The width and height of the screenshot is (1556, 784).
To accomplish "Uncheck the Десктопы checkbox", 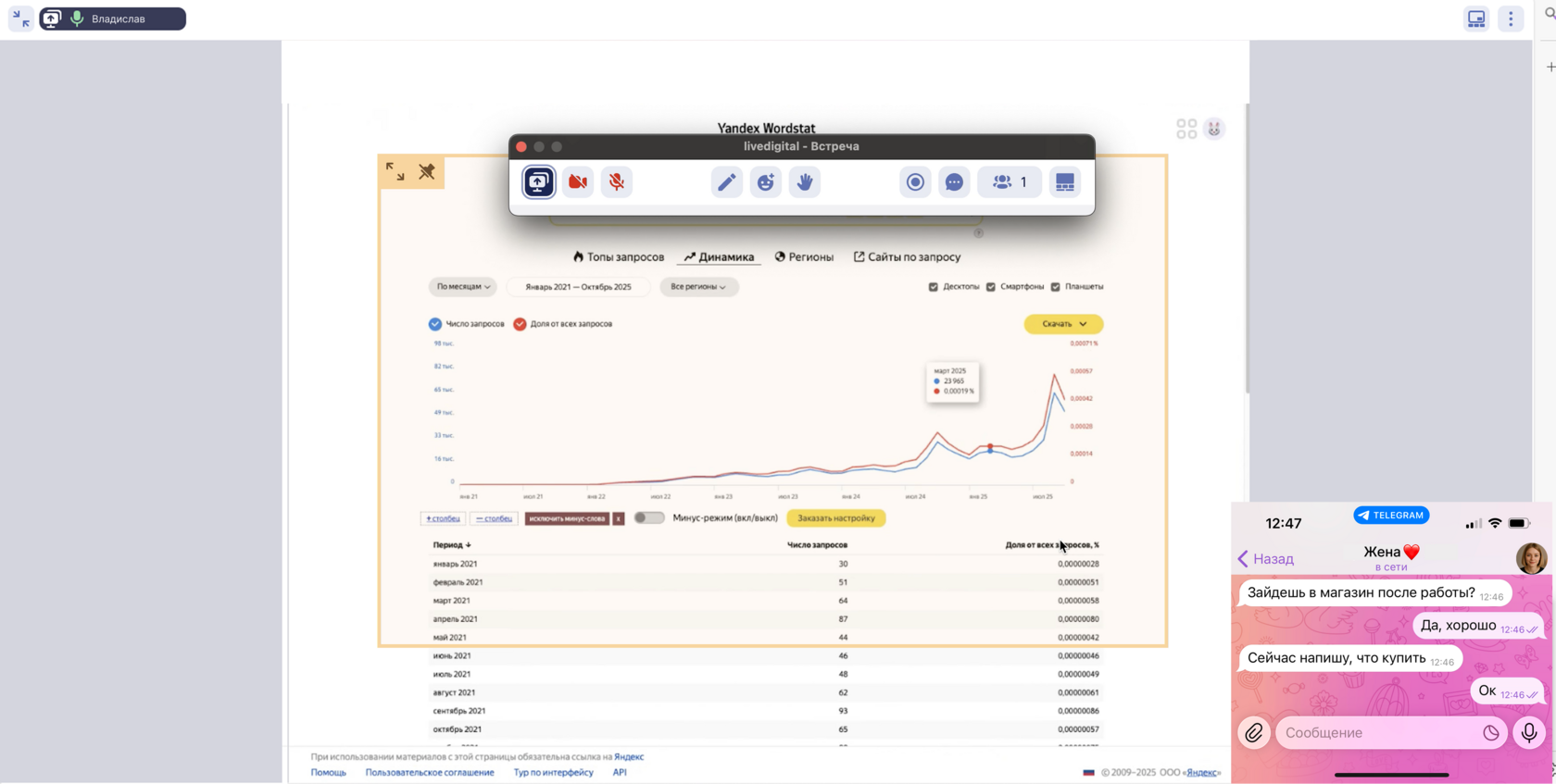I will point(933,287).
